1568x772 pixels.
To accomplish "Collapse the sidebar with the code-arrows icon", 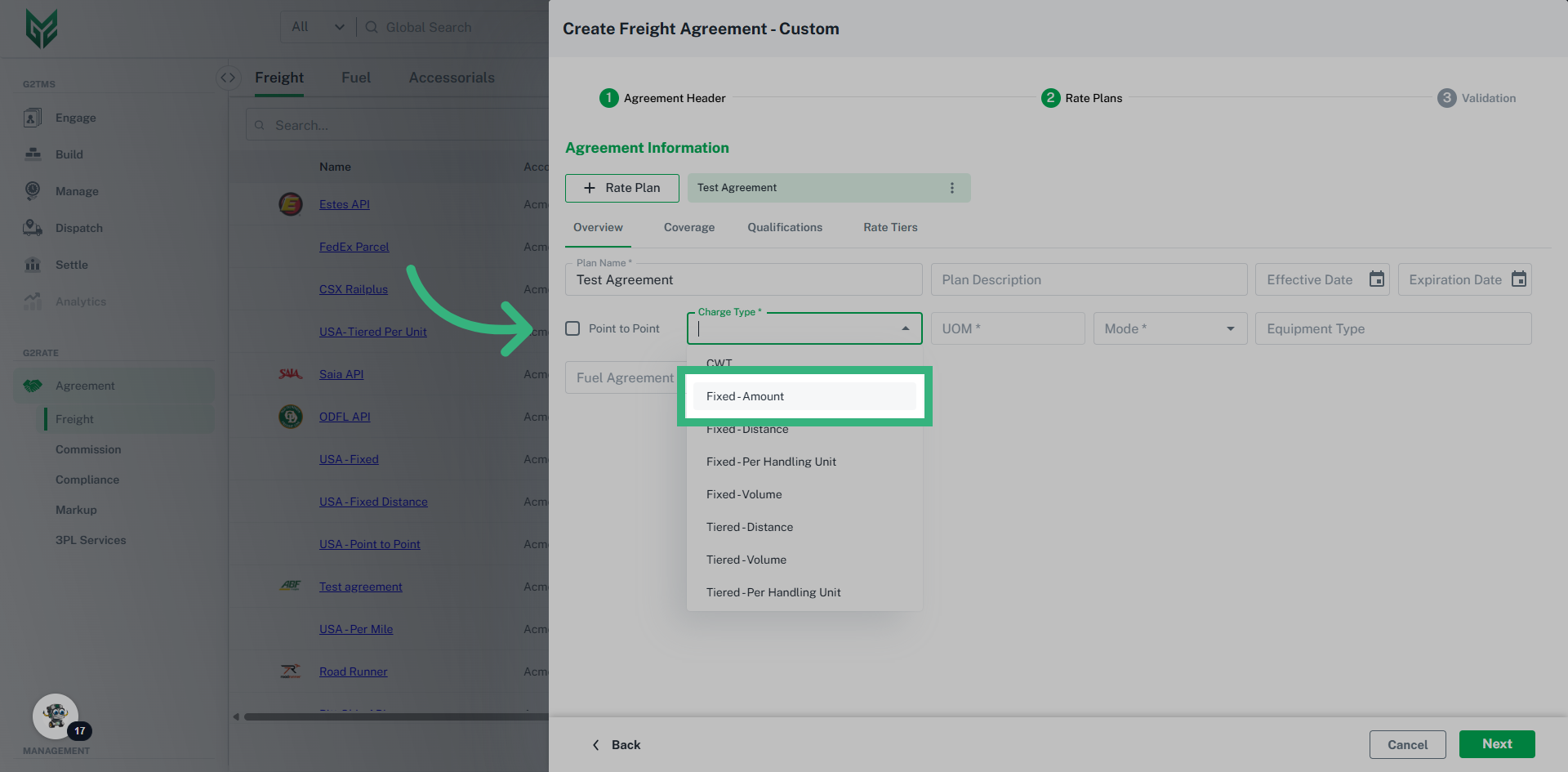I will 228,78.
